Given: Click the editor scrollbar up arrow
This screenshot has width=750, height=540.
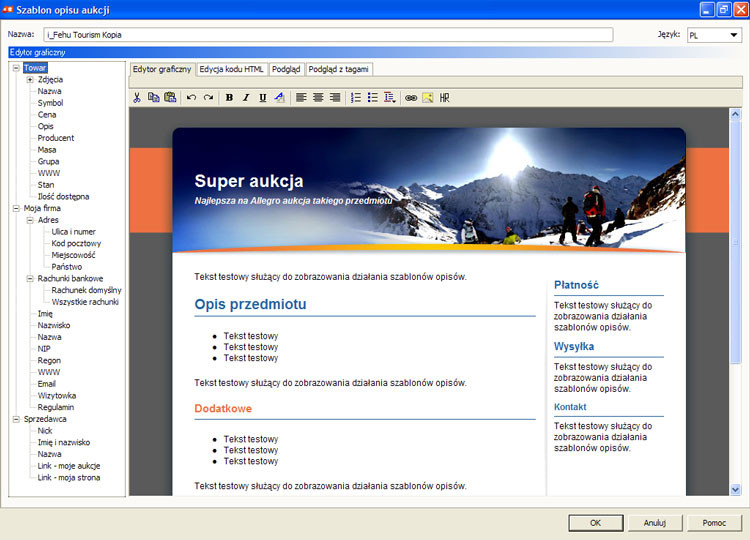Looking at the screenshot, I should click(x=736, y=114).
